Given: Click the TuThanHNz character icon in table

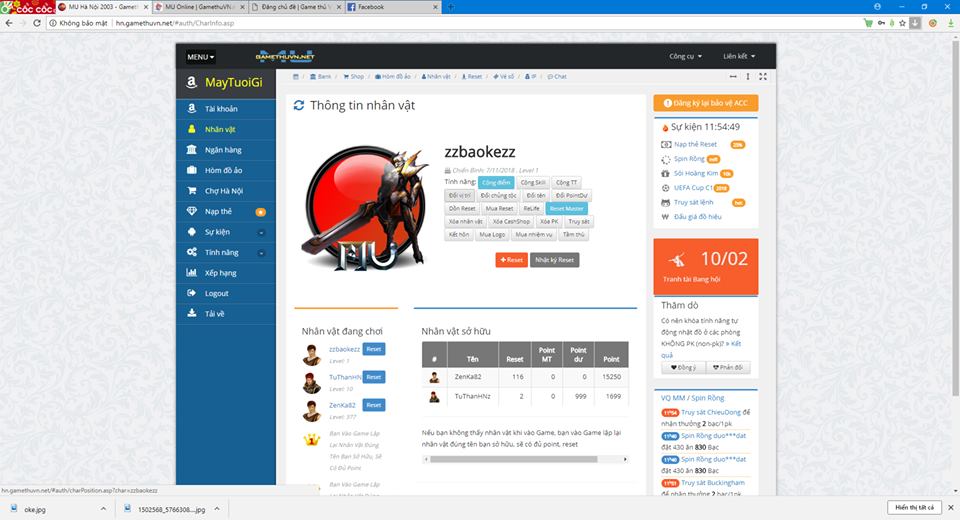Looking at the screenshot, I should (x=434, y=397).
